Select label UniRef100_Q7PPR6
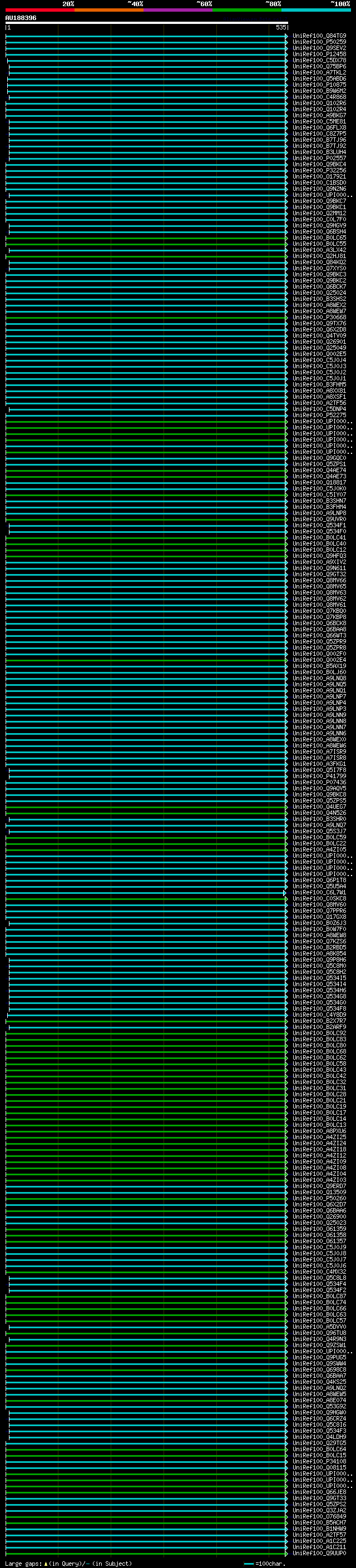Viewport: 356px width, 1568px height. pyautogui.click(x=319, y=911)
